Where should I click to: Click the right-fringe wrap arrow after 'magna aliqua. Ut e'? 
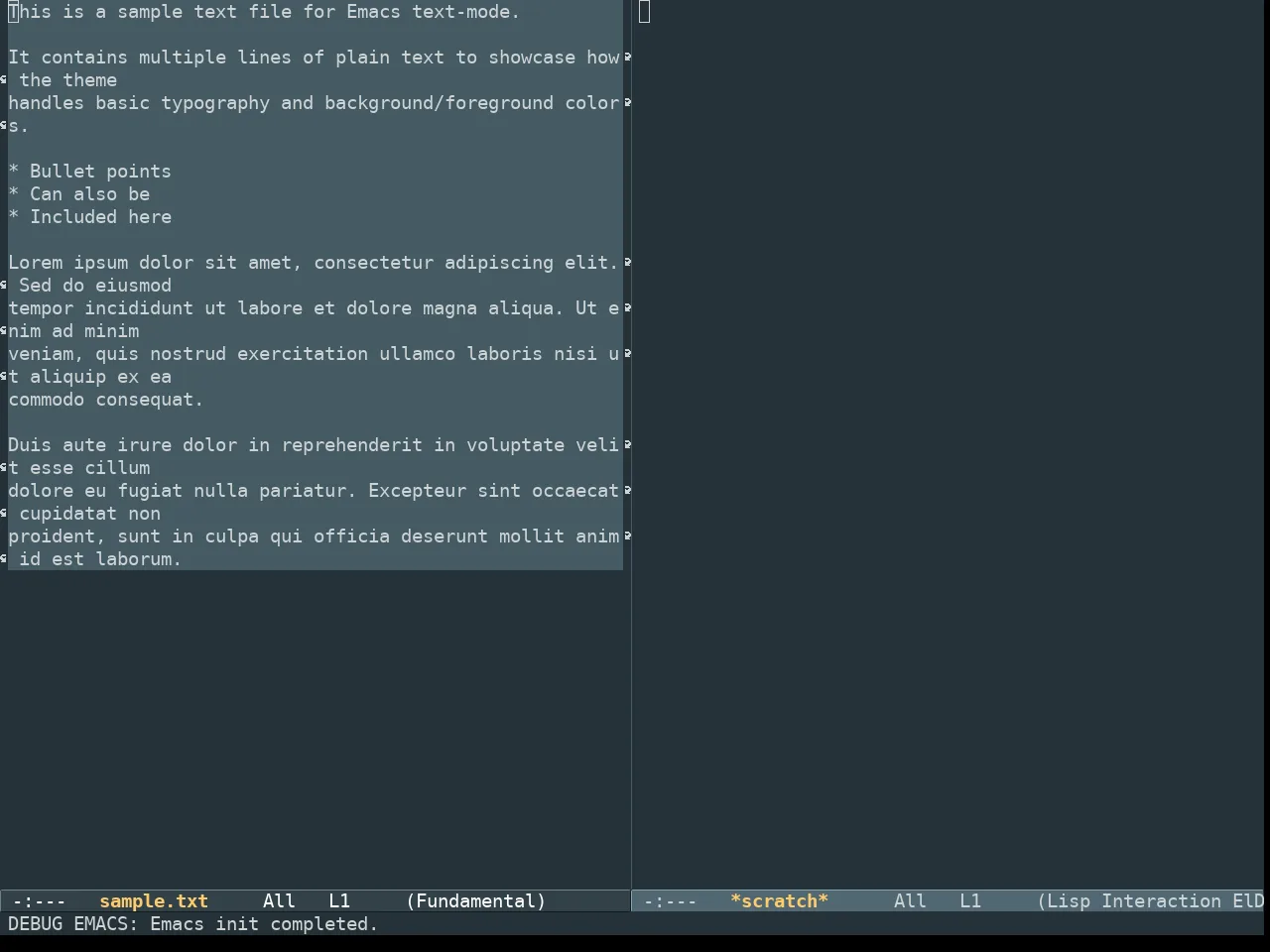click(x=627, y=308)
